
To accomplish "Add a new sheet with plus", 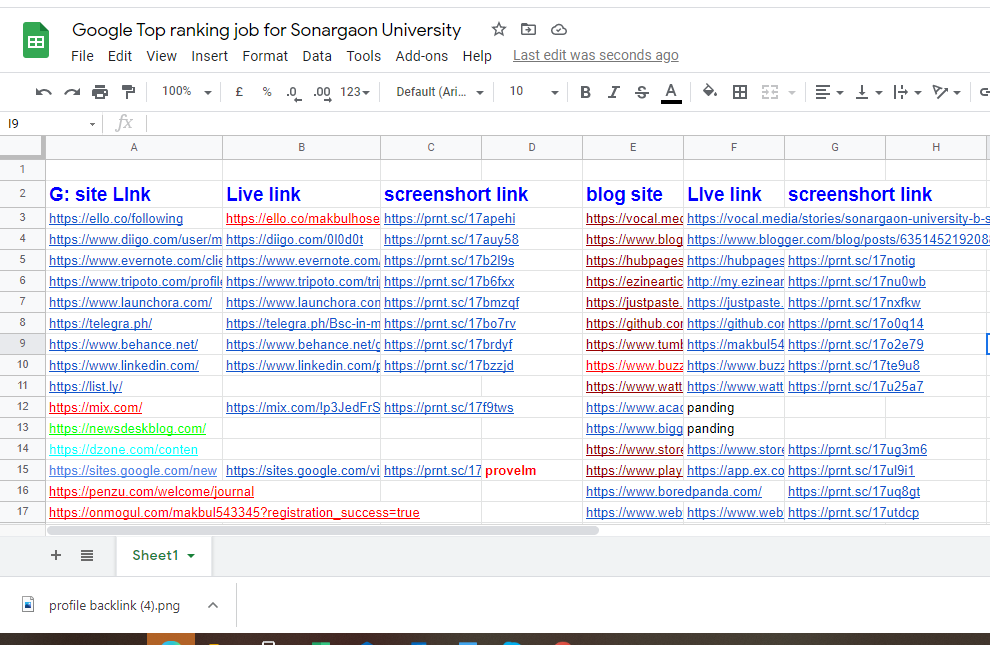I will [56, 555].
